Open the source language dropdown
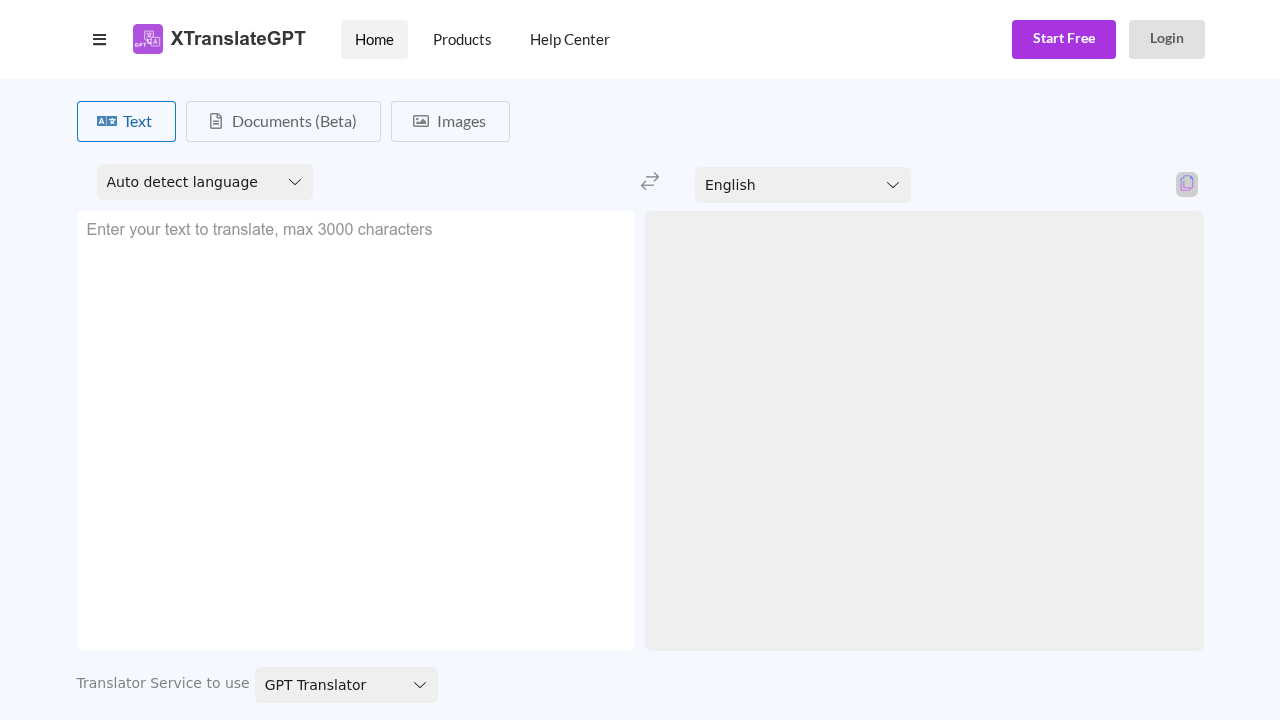 point(205,182)
